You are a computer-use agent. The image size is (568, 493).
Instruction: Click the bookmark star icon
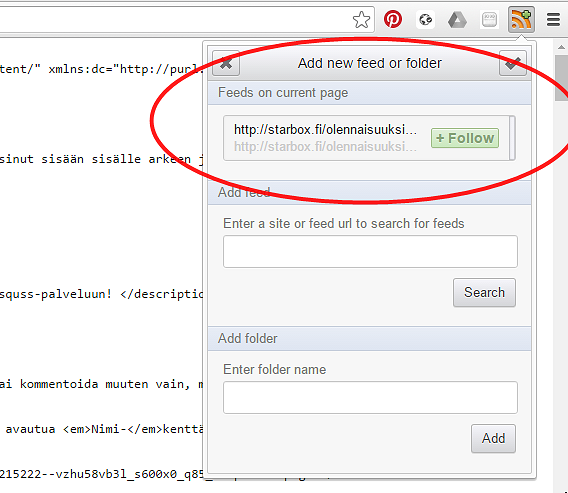361,20
